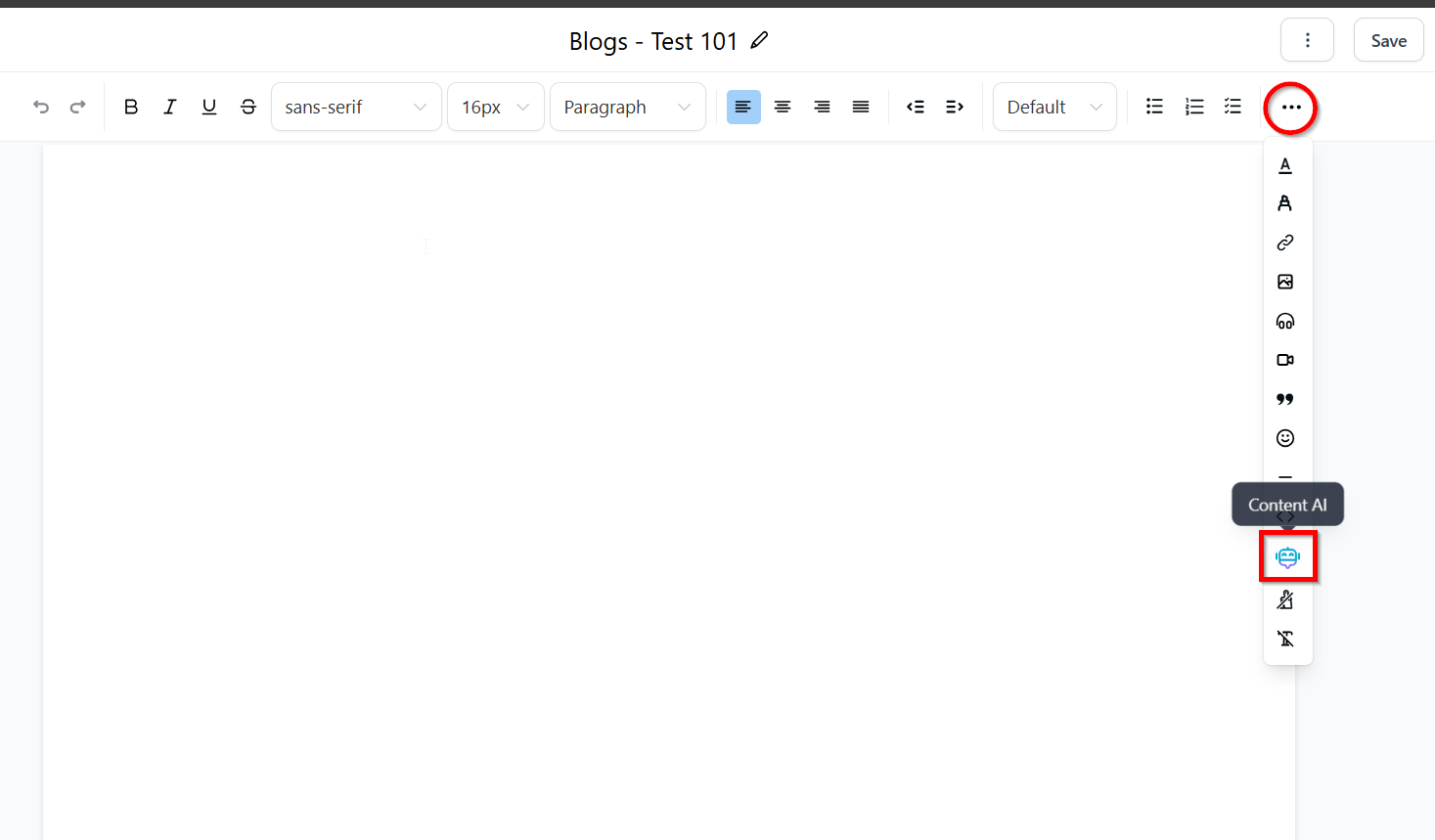
Task: Insert a video with the camera icon
Action: click(x=1285, y=360)
